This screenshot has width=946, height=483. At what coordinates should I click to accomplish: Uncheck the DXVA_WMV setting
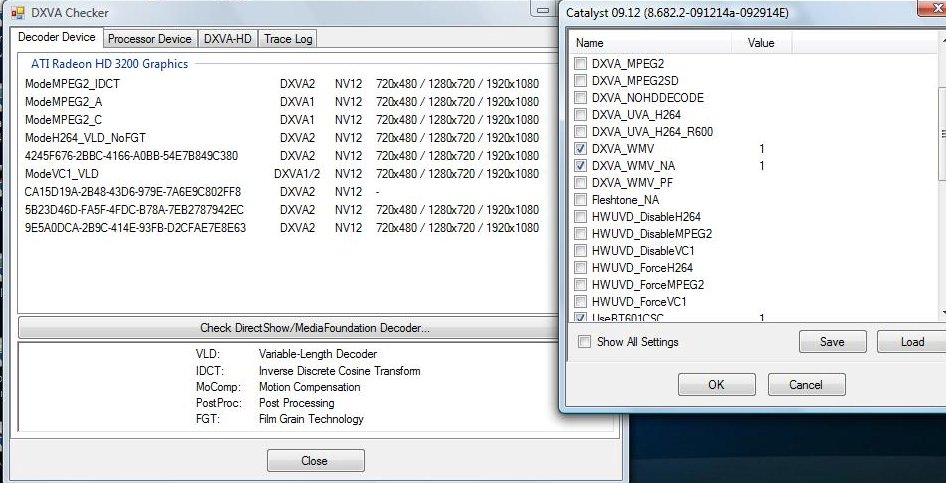pyautogui.click(x=580, y=148)
